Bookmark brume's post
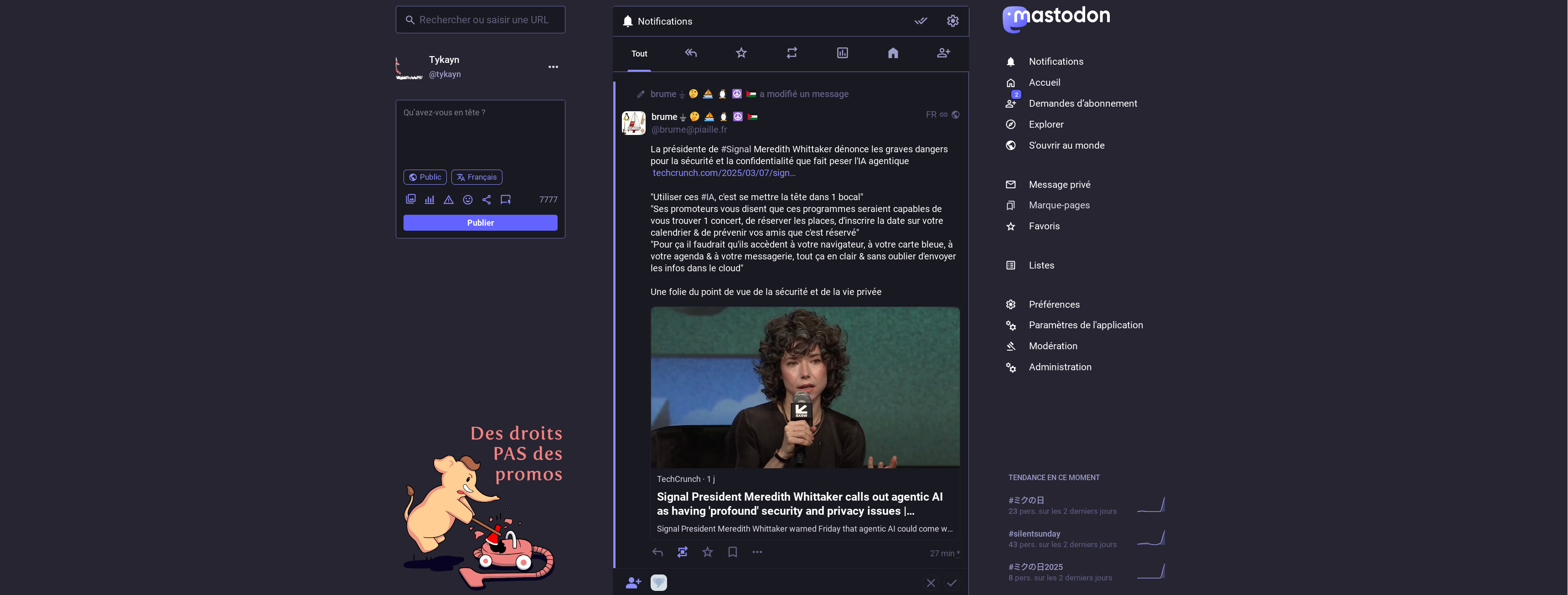 click(x=732, y=553)
